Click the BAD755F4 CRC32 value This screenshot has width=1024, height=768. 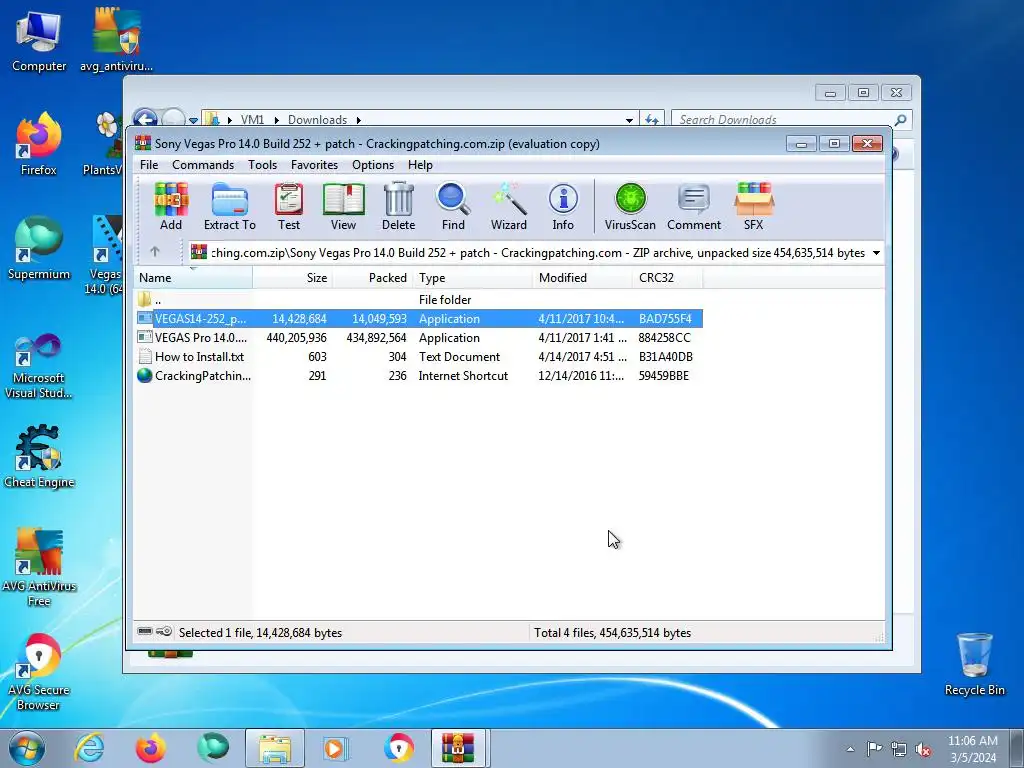click(x=665, y=319)
